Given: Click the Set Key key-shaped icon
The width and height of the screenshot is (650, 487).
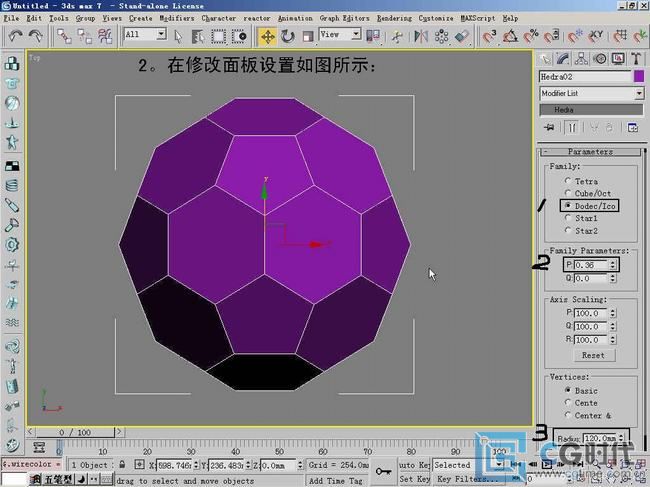Looking at the screenshot, I should point(383,472).
